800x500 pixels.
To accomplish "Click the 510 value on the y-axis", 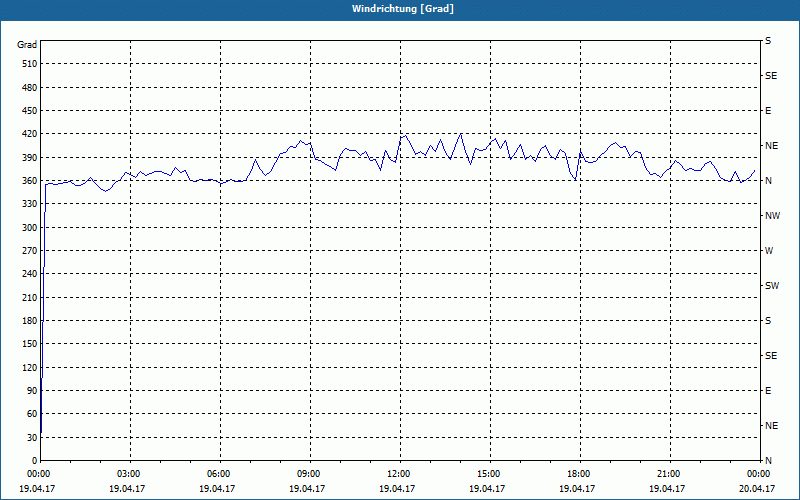I will 30,64.
